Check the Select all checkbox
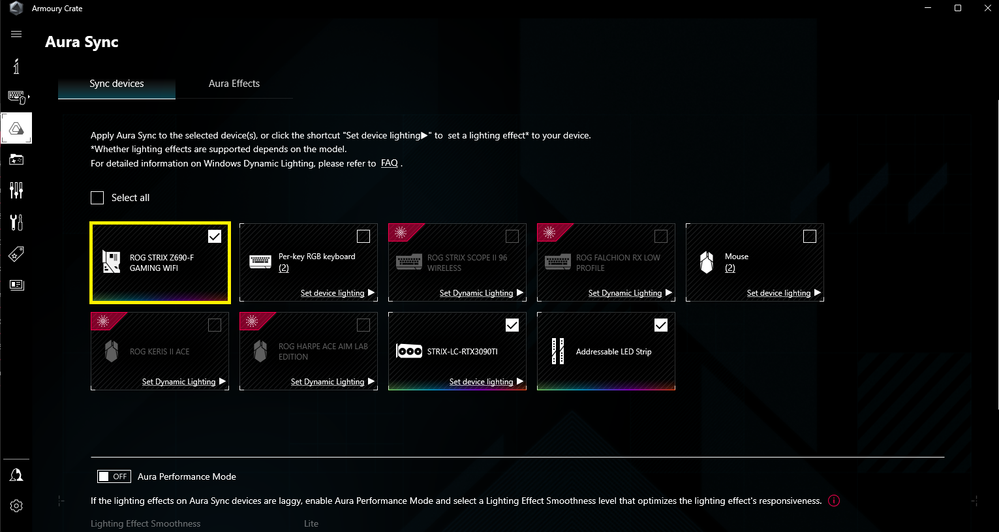The height and width of the screenshot is (532, 999). click(x=97, y=198)
